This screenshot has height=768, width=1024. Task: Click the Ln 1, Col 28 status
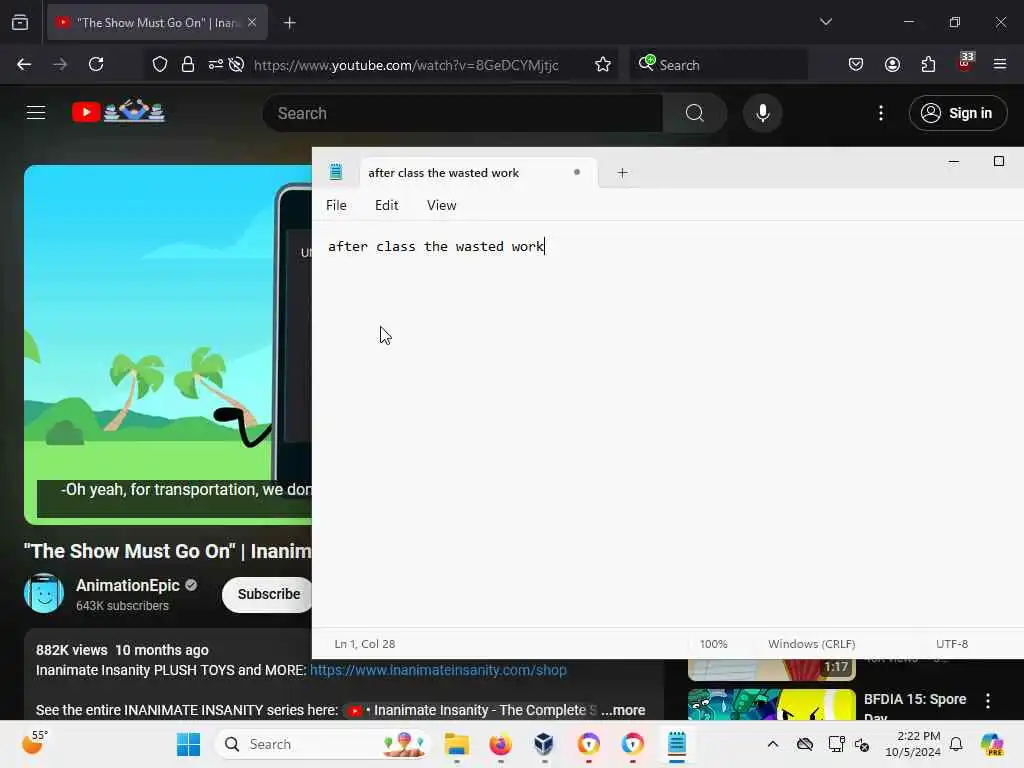pos(364,644)
